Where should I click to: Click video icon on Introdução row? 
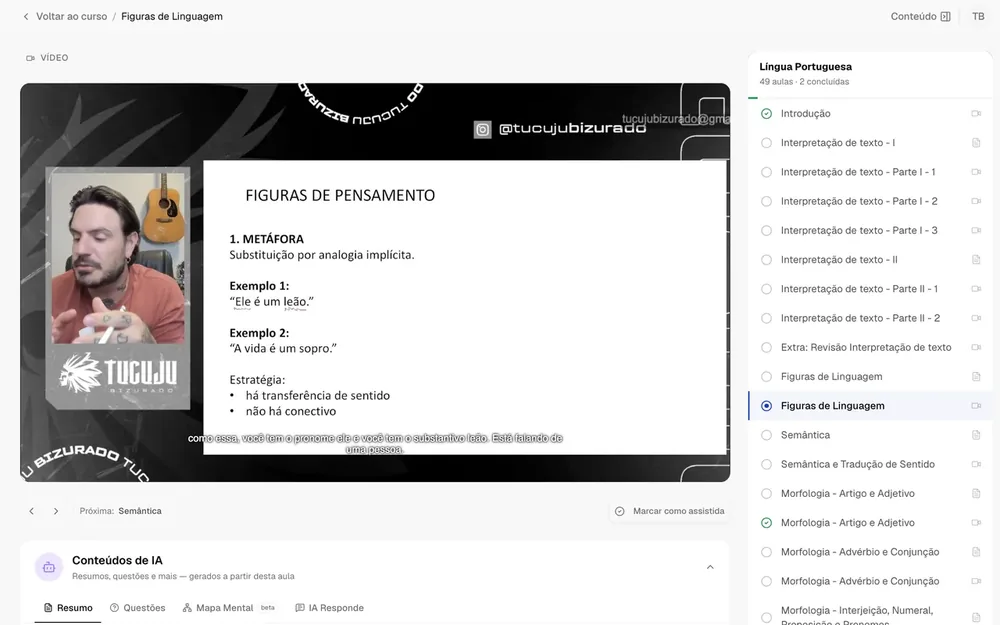[x=976, y=114]
